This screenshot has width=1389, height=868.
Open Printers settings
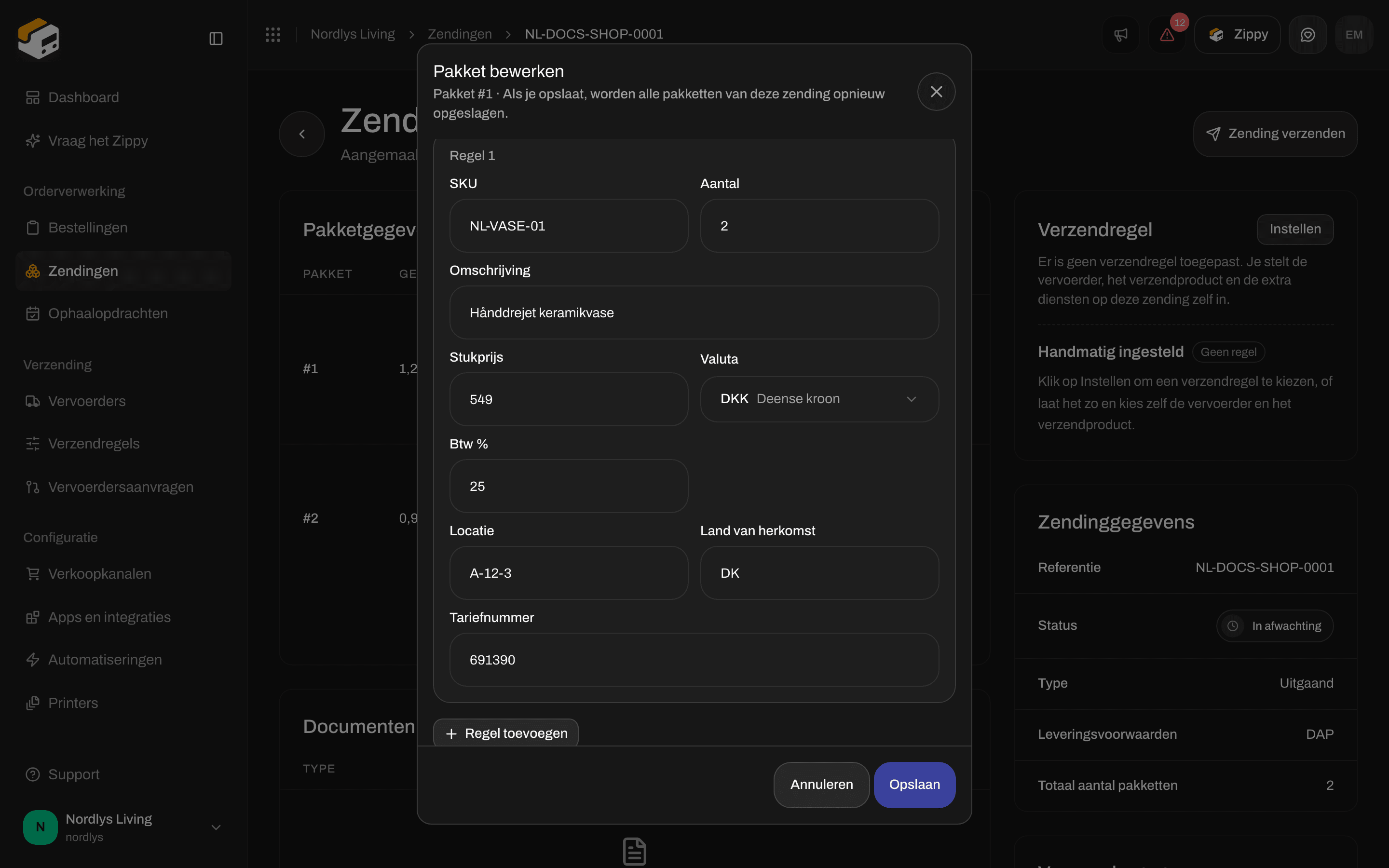(123, 703)
